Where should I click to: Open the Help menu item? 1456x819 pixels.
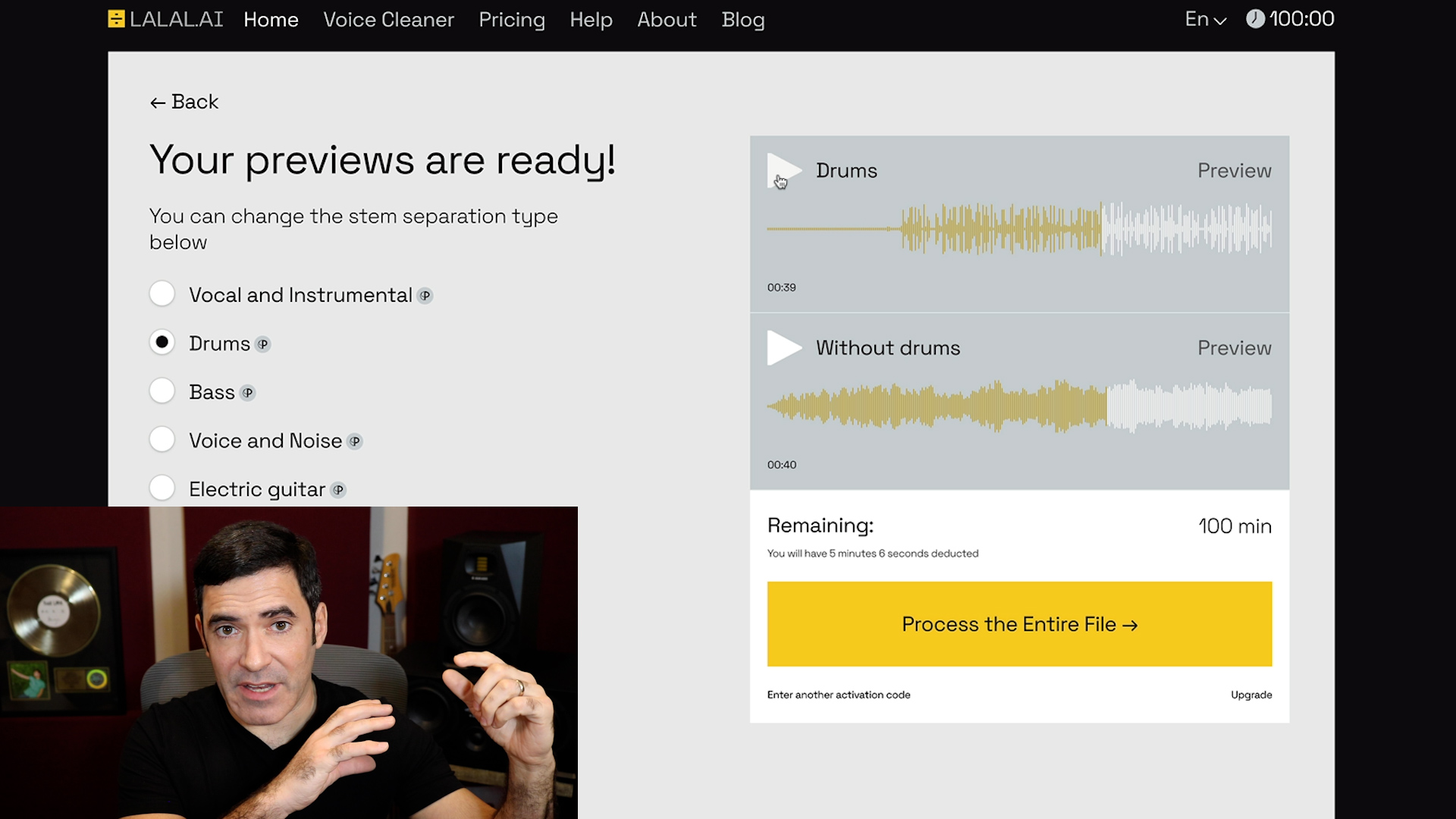(x=591, y=20)
